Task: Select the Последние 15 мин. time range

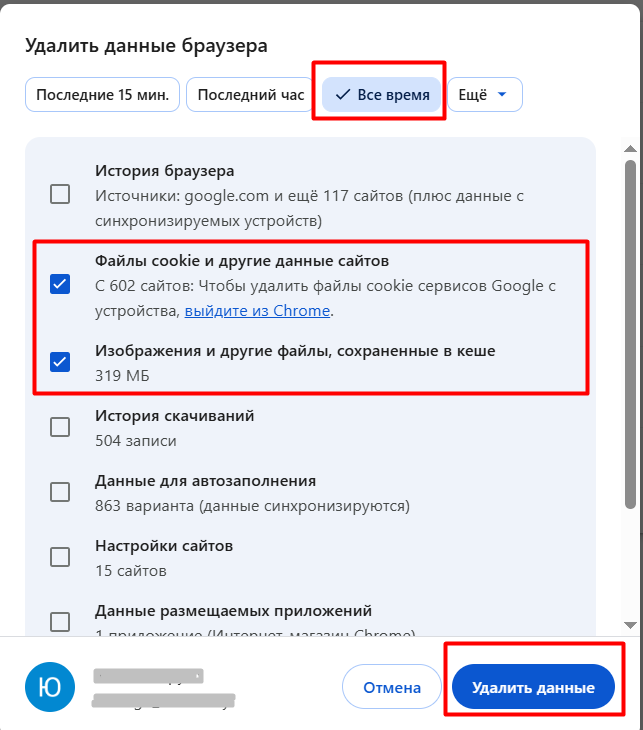Action: [x=102, y=95]
